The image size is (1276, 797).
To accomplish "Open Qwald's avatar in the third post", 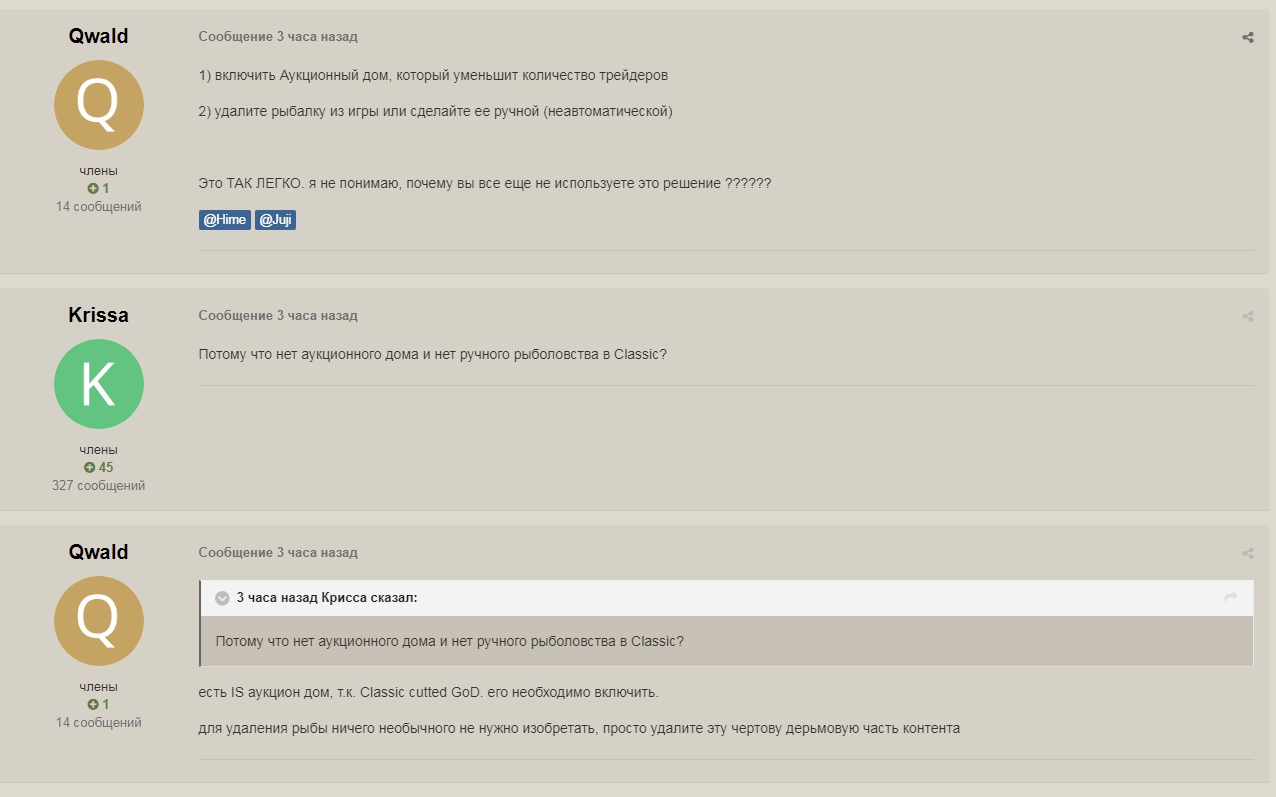I will [98, 621].
